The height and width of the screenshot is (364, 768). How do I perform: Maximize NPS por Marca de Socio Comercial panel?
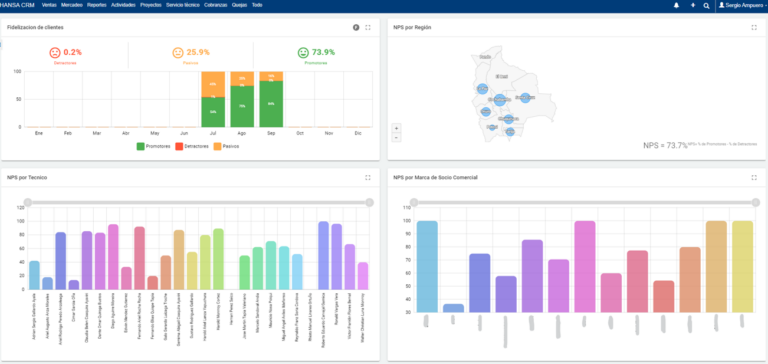coord(754,178)
